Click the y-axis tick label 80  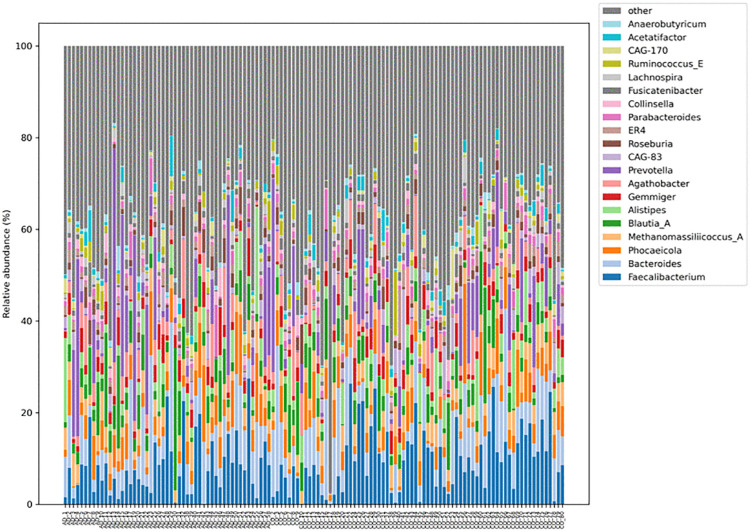[x=27, y=137]
